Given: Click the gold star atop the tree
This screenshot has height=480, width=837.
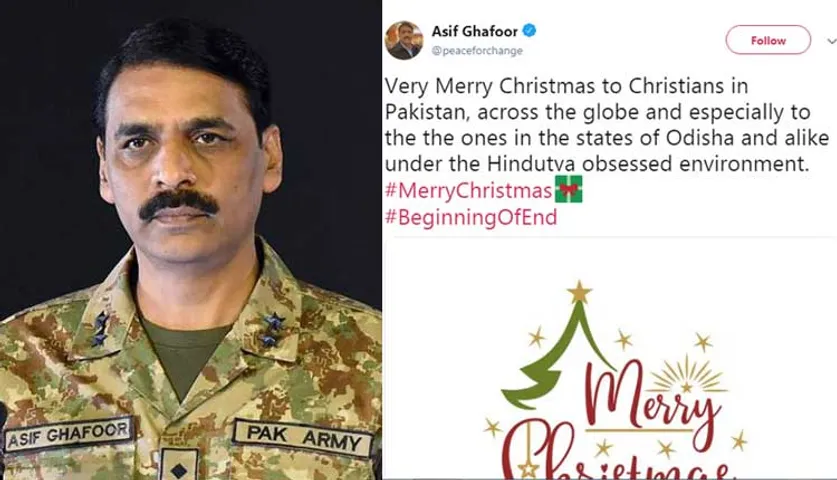Looking at the screenshot, I should coord(579,292).
